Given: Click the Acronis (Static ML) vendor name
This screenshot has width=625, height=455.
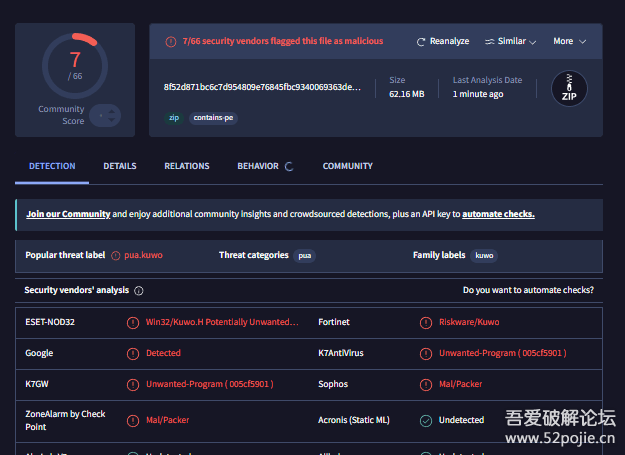Looking at the screenshot, I should pos(354,420).
